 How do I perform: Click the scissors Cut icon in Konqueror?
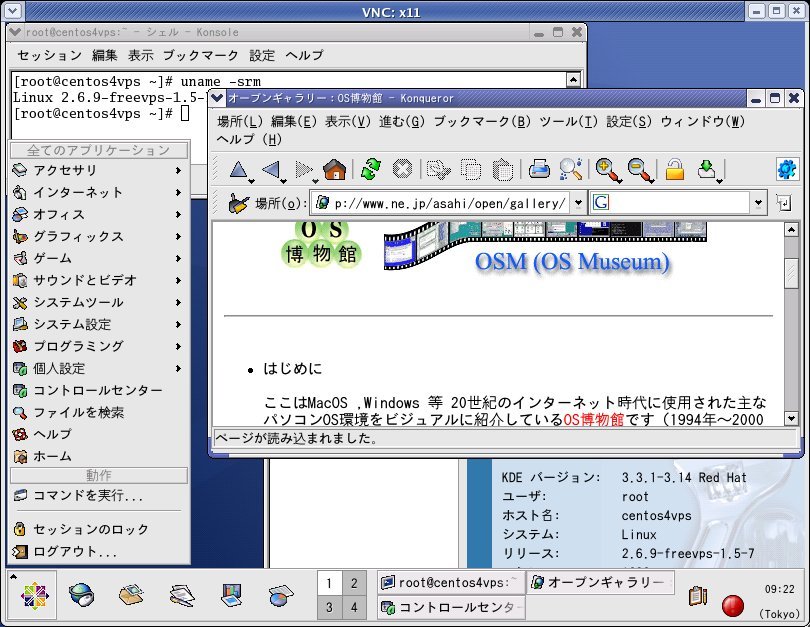(x=438, y=169)
